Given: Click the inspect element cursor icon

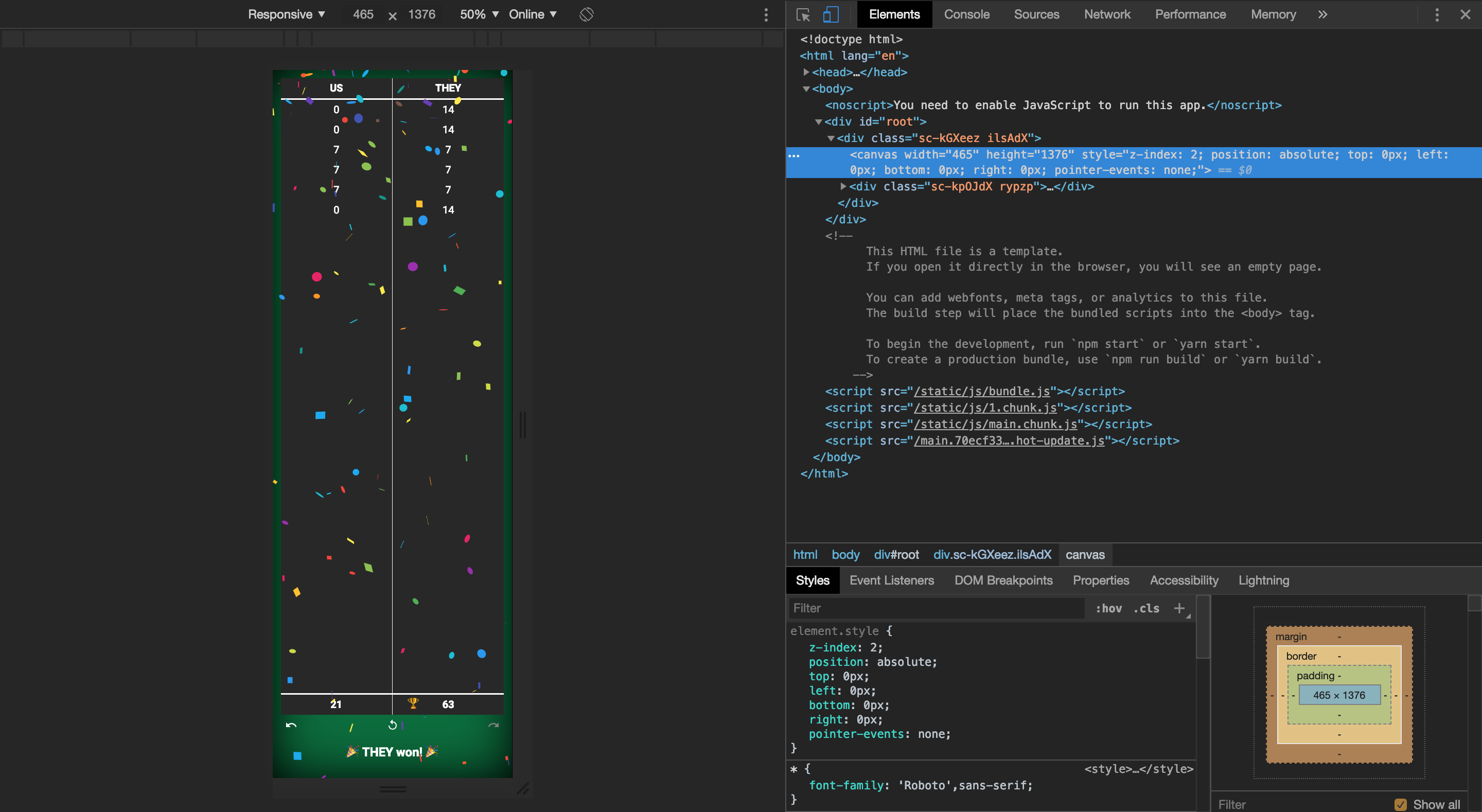Looking at the screenshot, I should [802, 14].
